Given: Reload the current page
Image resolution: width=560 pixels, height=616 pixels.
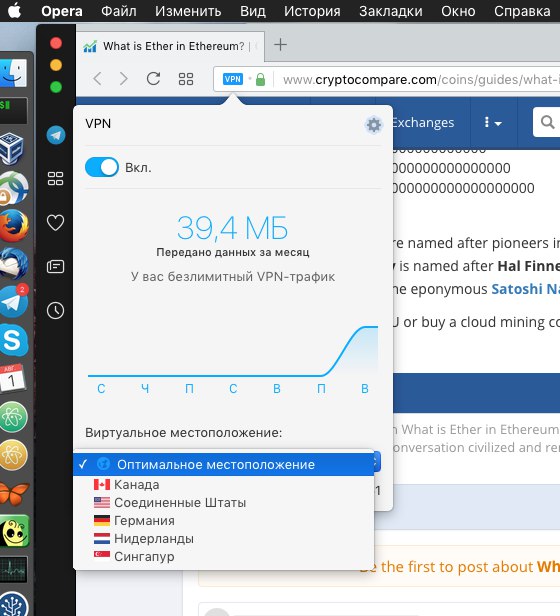Looking at the screenshot, I should pos(153,79).
